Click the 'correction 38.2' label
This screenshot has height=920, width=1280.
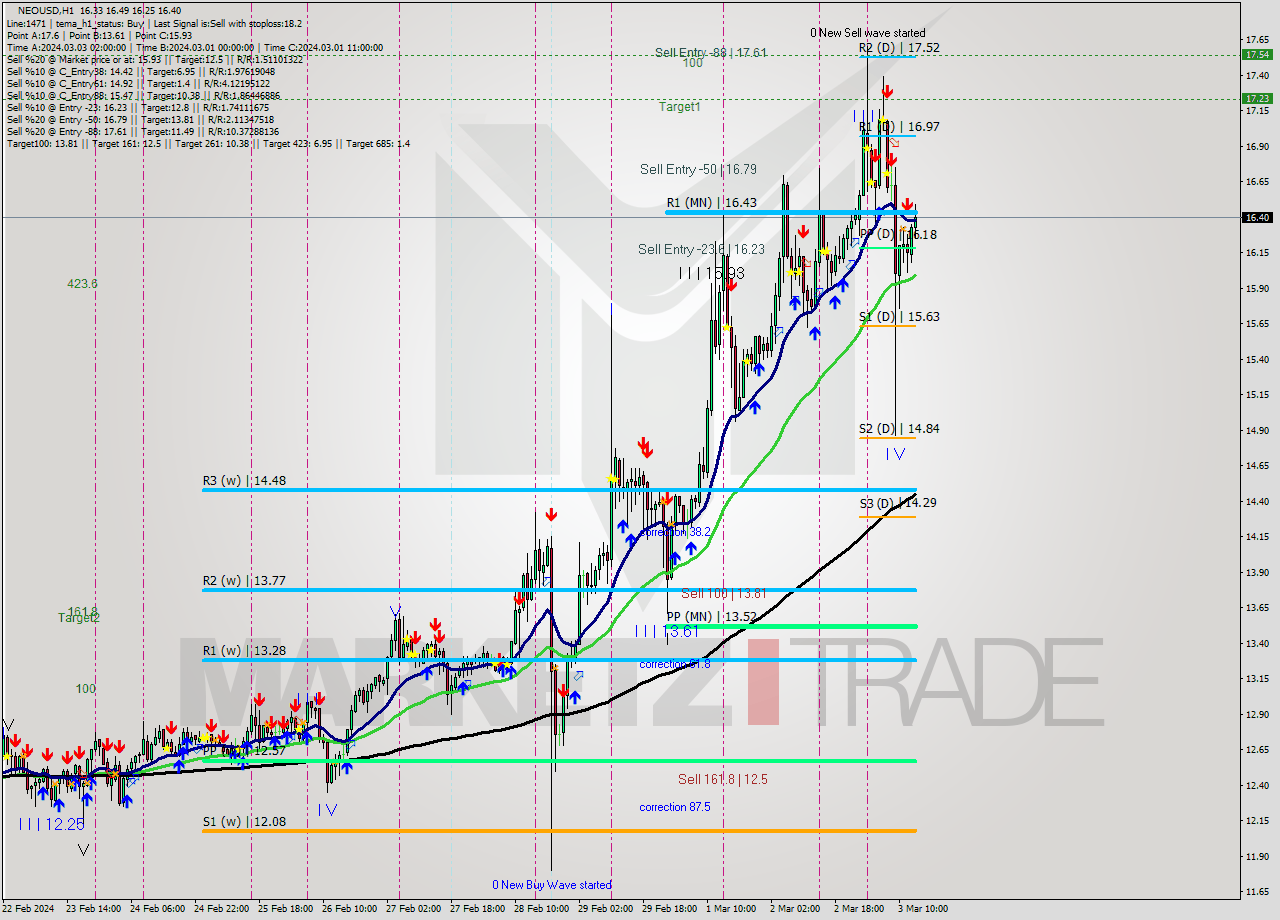tap(675, 532)
